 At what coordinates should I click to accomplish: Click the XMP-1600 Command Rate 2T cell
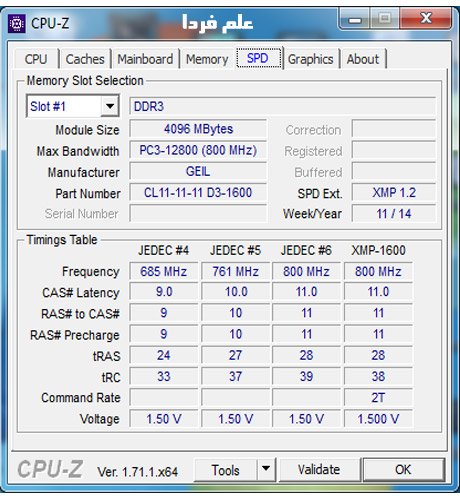[378, 398]
